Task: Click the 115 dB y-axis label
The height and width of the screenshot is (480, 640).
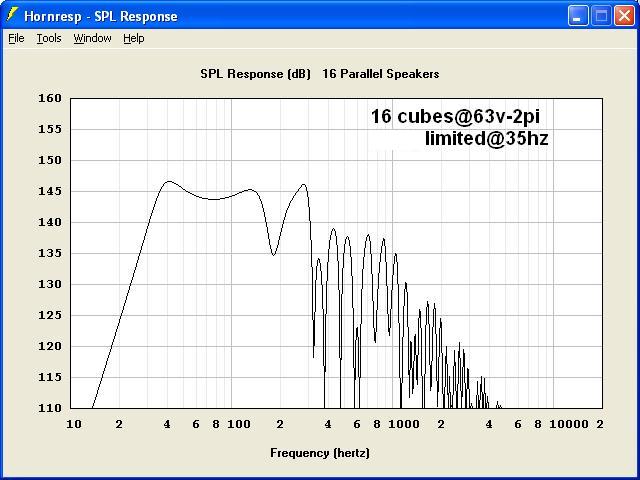Action: 50,378
